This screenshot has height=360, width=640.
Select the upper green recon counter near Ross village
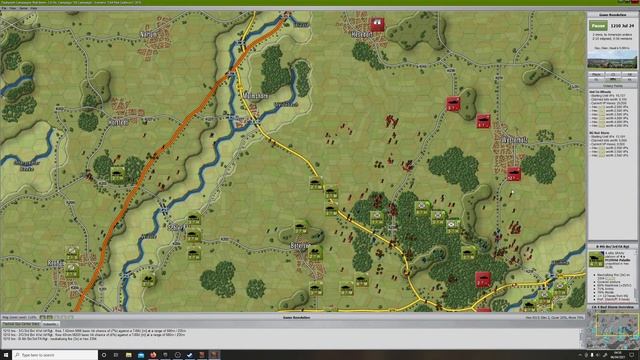[72, 253]
